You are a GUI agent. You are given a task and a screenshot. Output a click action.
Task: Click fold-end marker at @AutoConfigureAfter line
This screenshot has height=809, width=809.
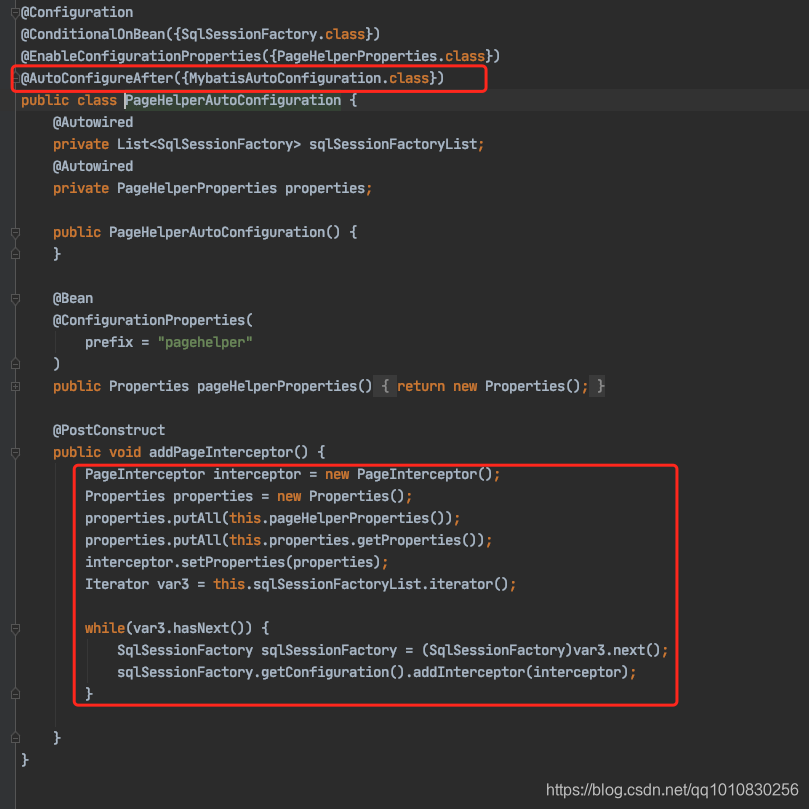[x=14, y=78]
